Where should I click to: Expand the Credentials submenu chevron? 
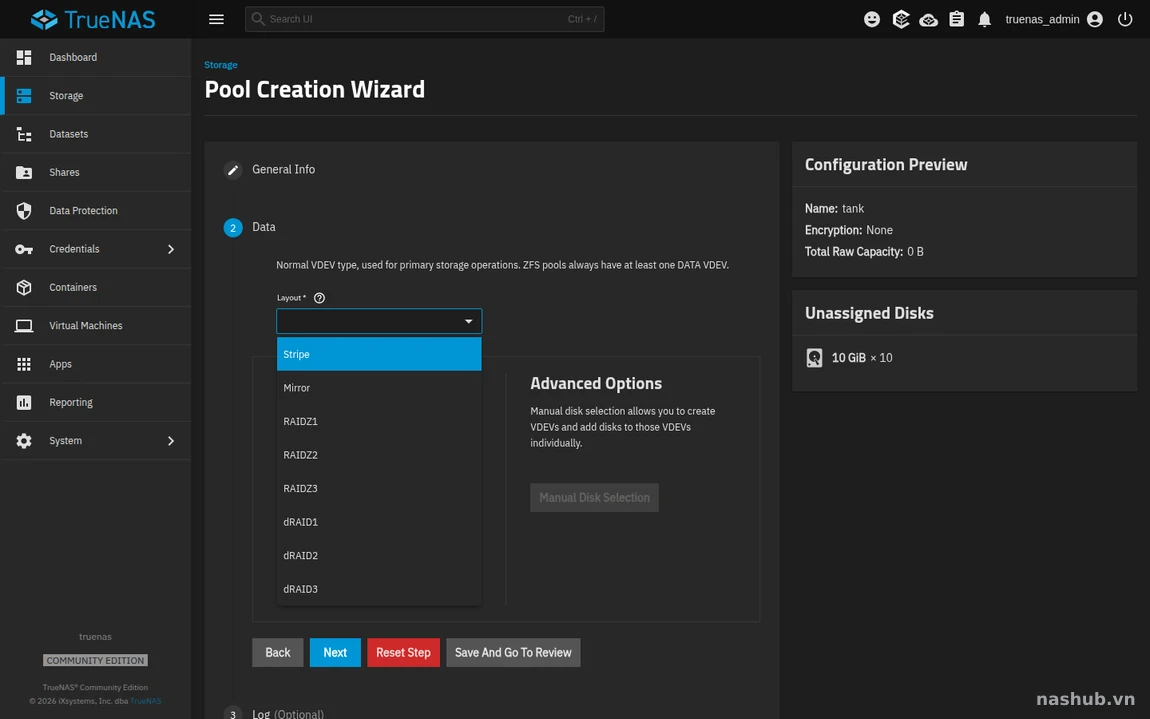[171, 249]
